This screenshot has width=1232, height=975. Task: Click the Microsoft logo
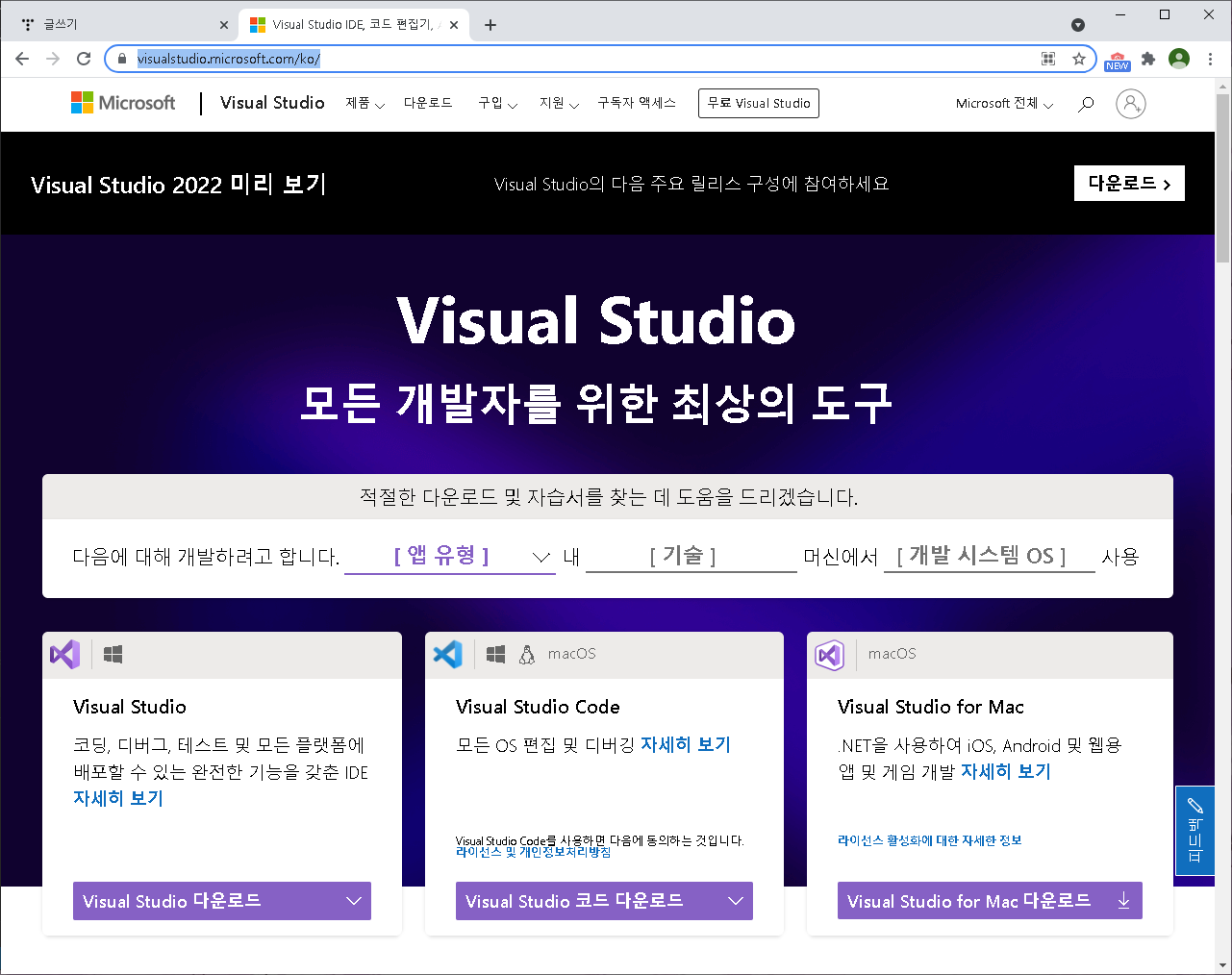point(123,103)
